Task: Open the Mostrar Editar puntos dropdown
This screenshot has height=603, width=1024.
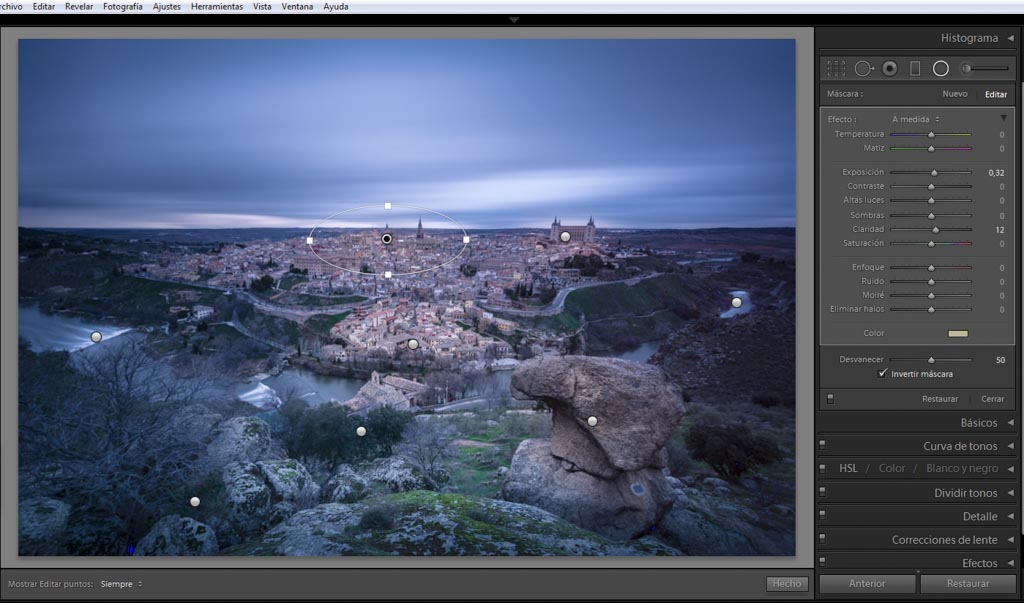Action: point(121,584)
